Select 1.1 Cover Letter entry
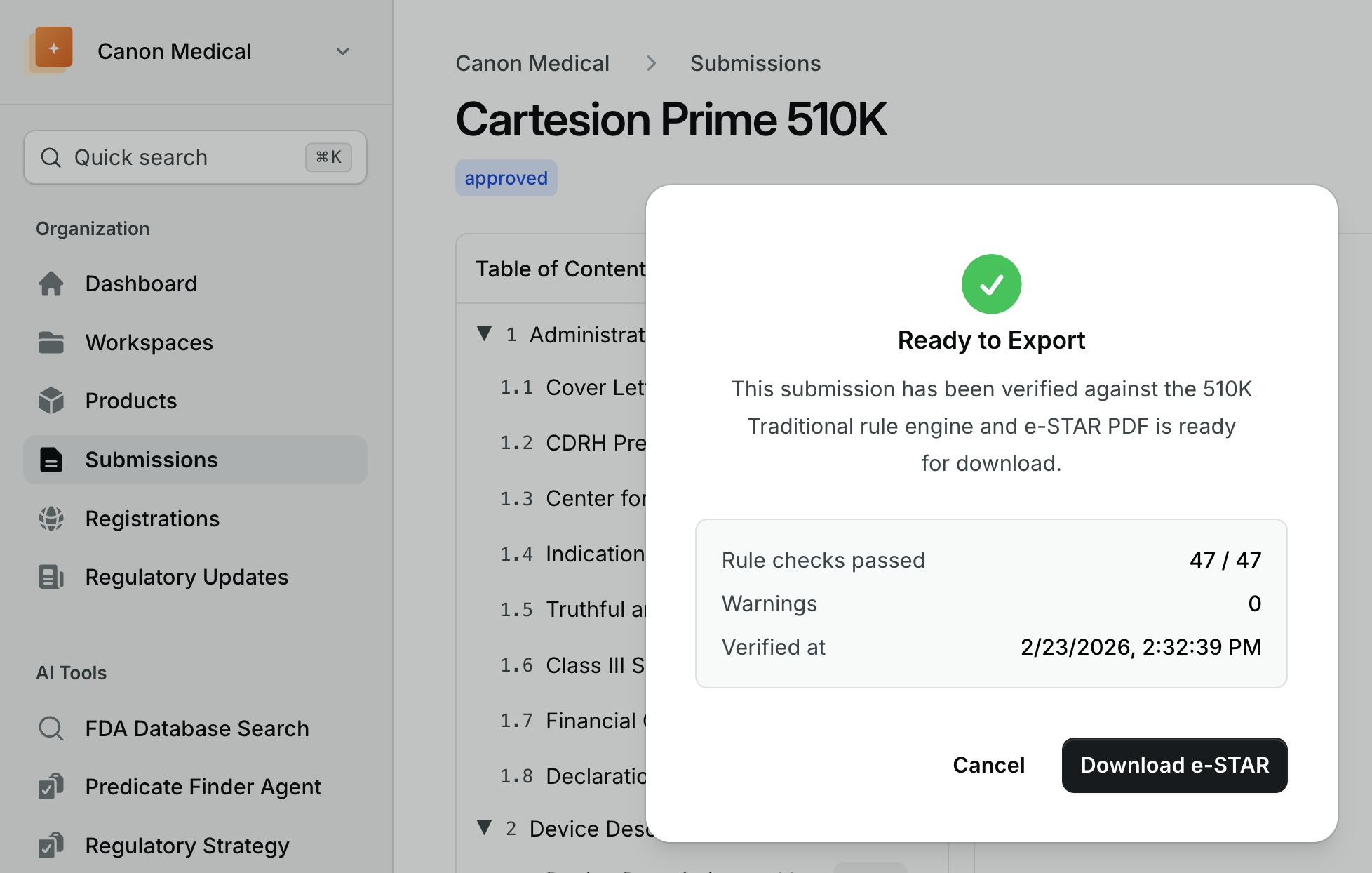The height and width of the screenshot is (873, 1372). click(595, 387)
